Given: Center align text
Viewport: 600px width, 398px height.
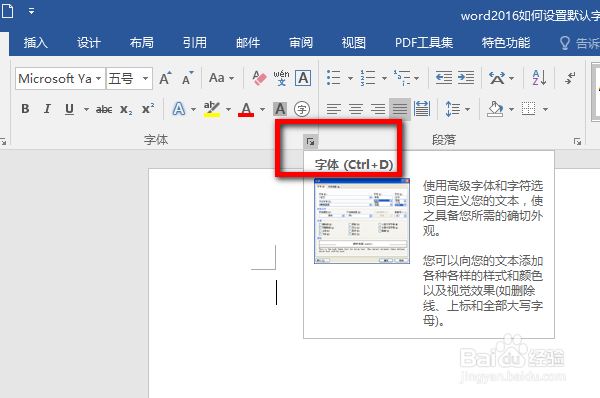Looking at the screenshot, I should coord(356,109).
